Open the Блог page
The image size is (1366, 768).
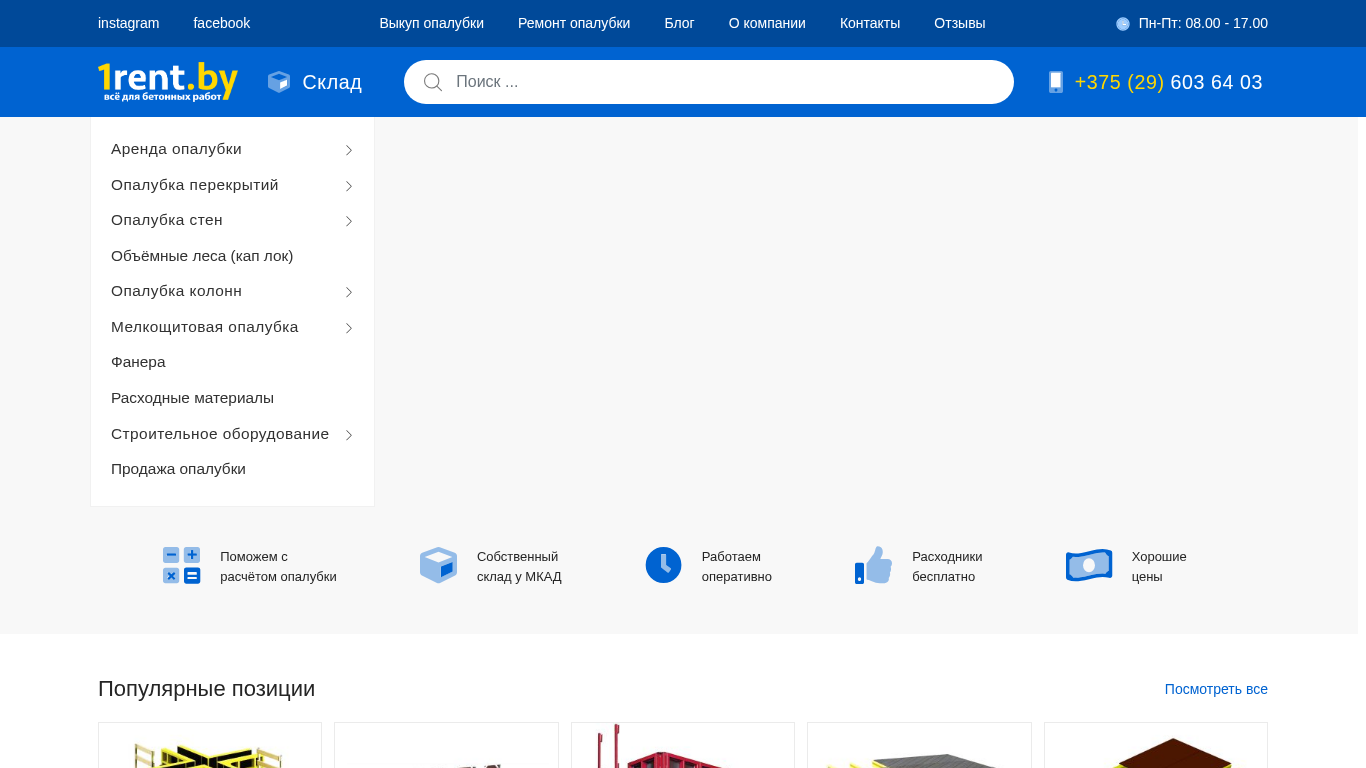coord(679,23)
